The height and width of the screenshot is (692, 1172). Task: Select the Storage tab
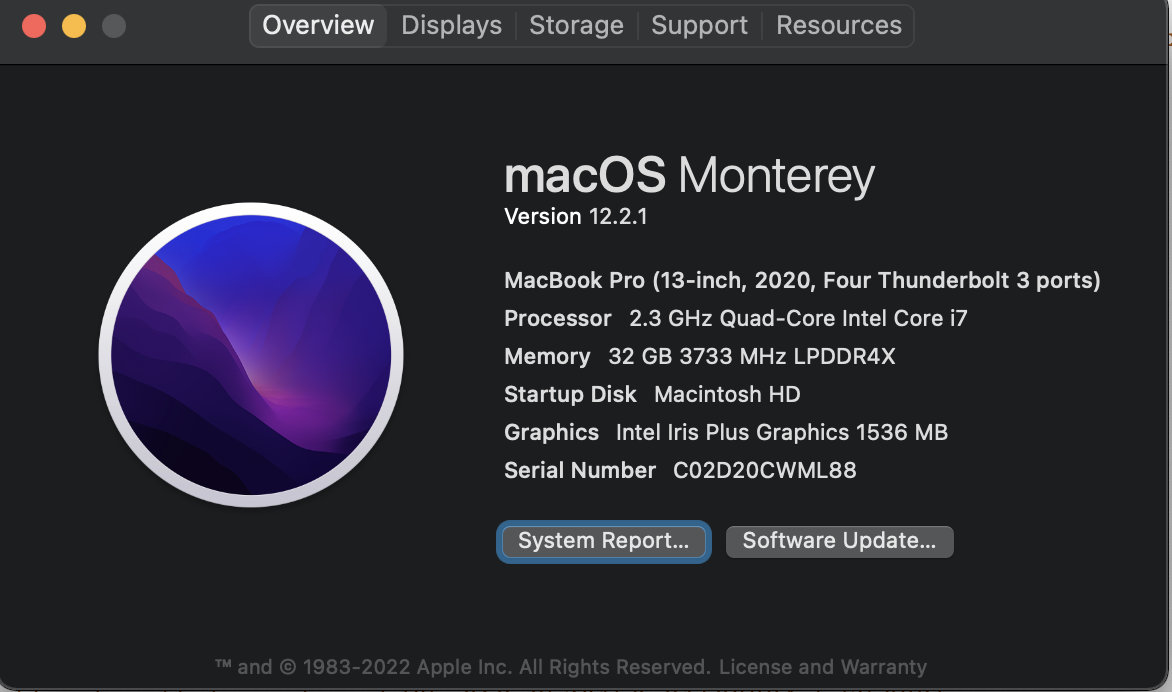click(x=576, y=25)
